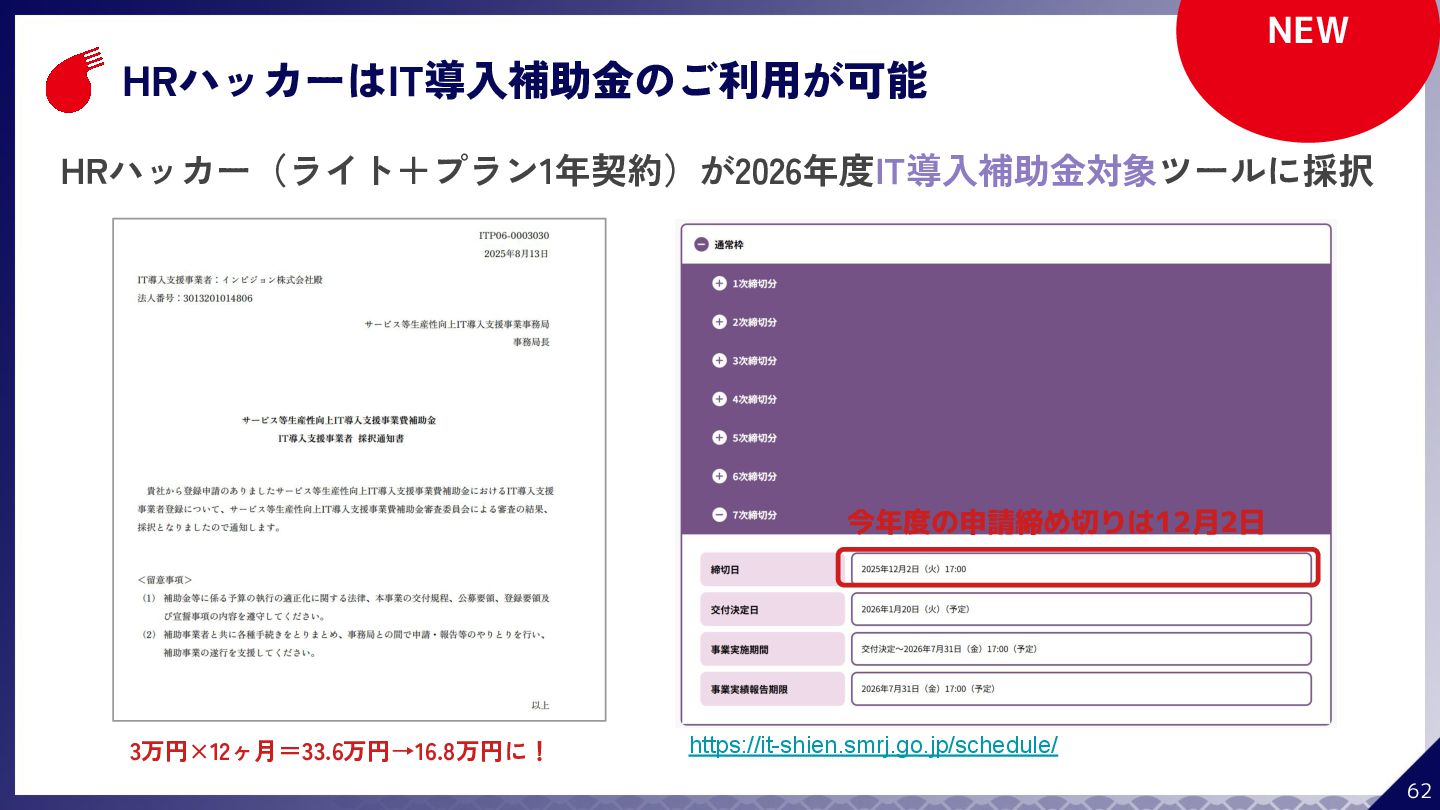Screen dimensions: 1440x810
Task: Expand the 4次締切分 row
Action: (719, 399)
